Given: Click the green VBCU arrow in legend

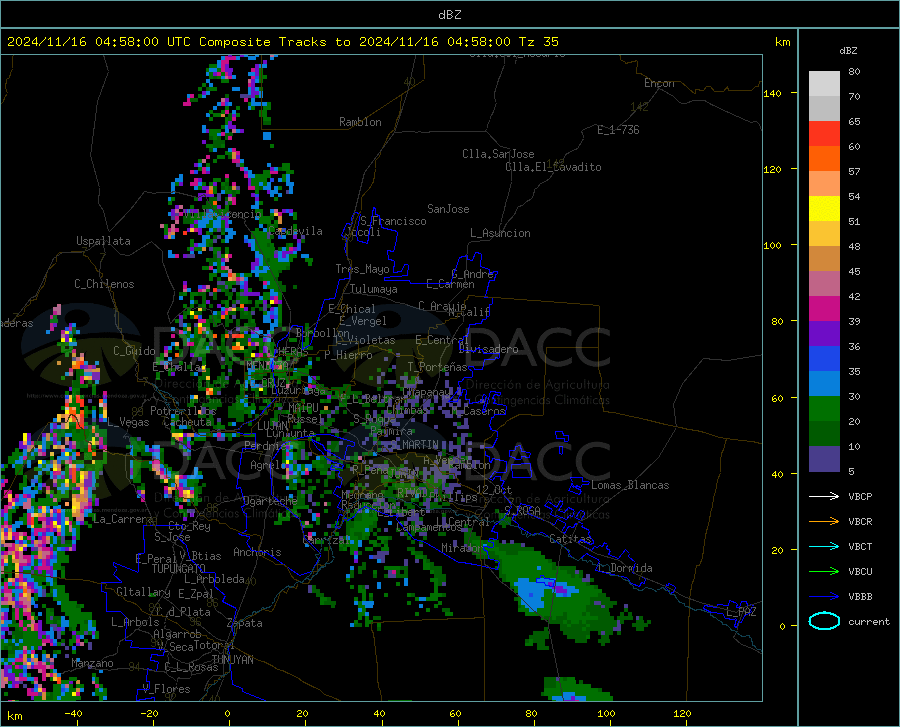Looking at the screenshot, I should tap(824, 572).
